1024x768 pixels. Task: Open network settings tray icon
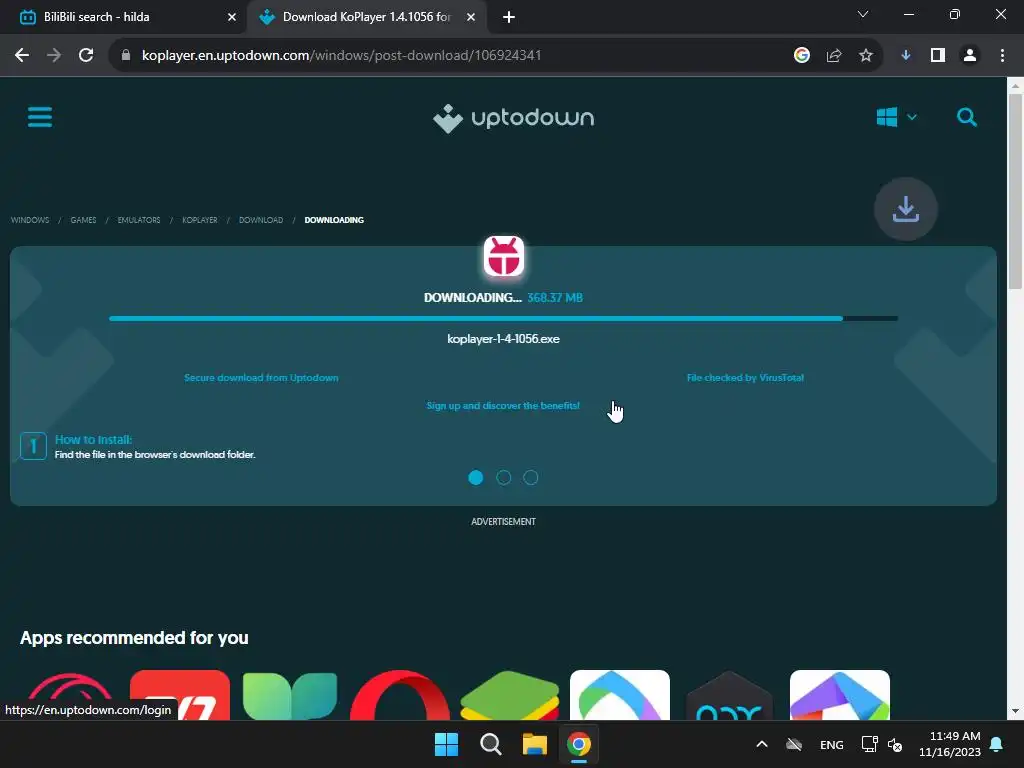869,744
